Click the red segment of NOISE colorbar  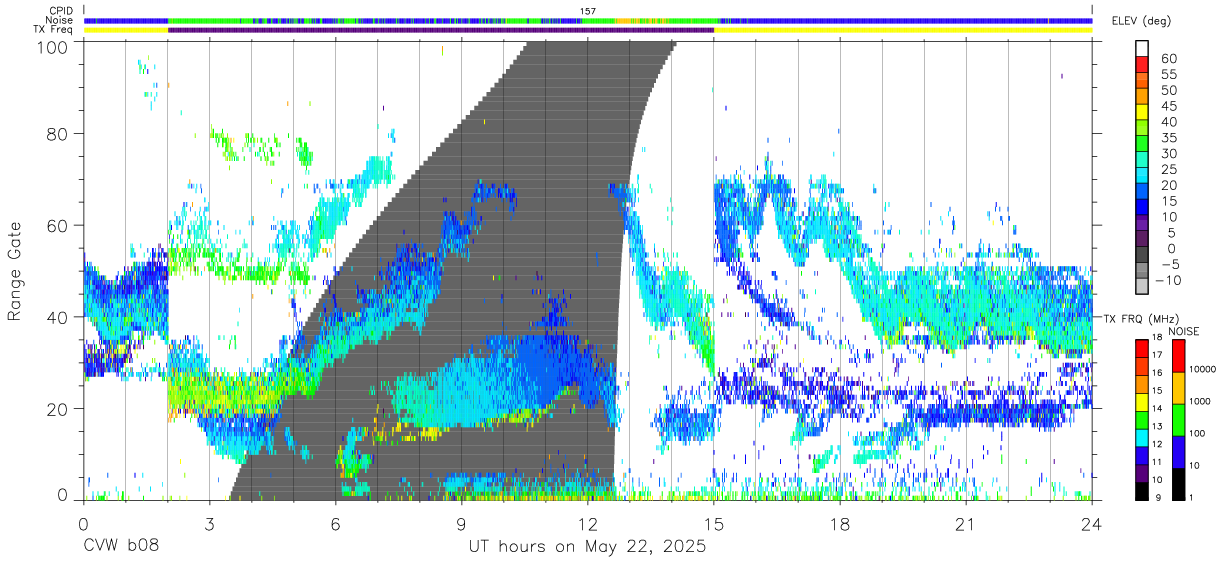point(1177,356)
